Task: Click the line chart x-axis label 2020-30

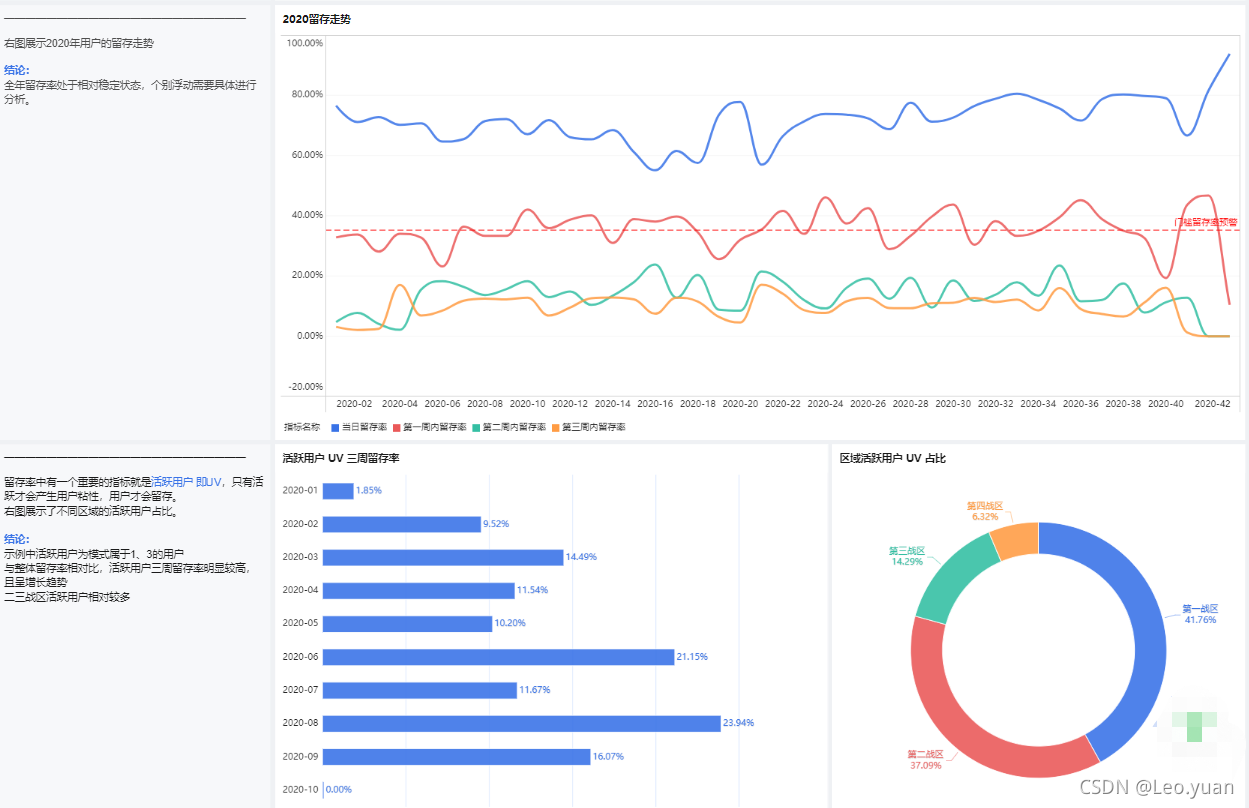Action: click(953, 404)
